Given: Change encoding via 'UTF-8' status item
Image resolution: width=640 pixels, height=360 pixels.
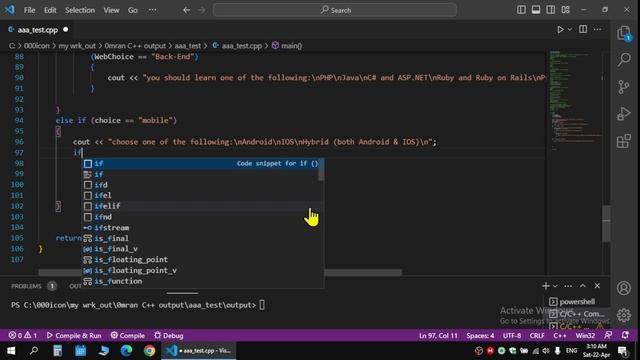Looking at the screenshot, I should pos(512,336).
